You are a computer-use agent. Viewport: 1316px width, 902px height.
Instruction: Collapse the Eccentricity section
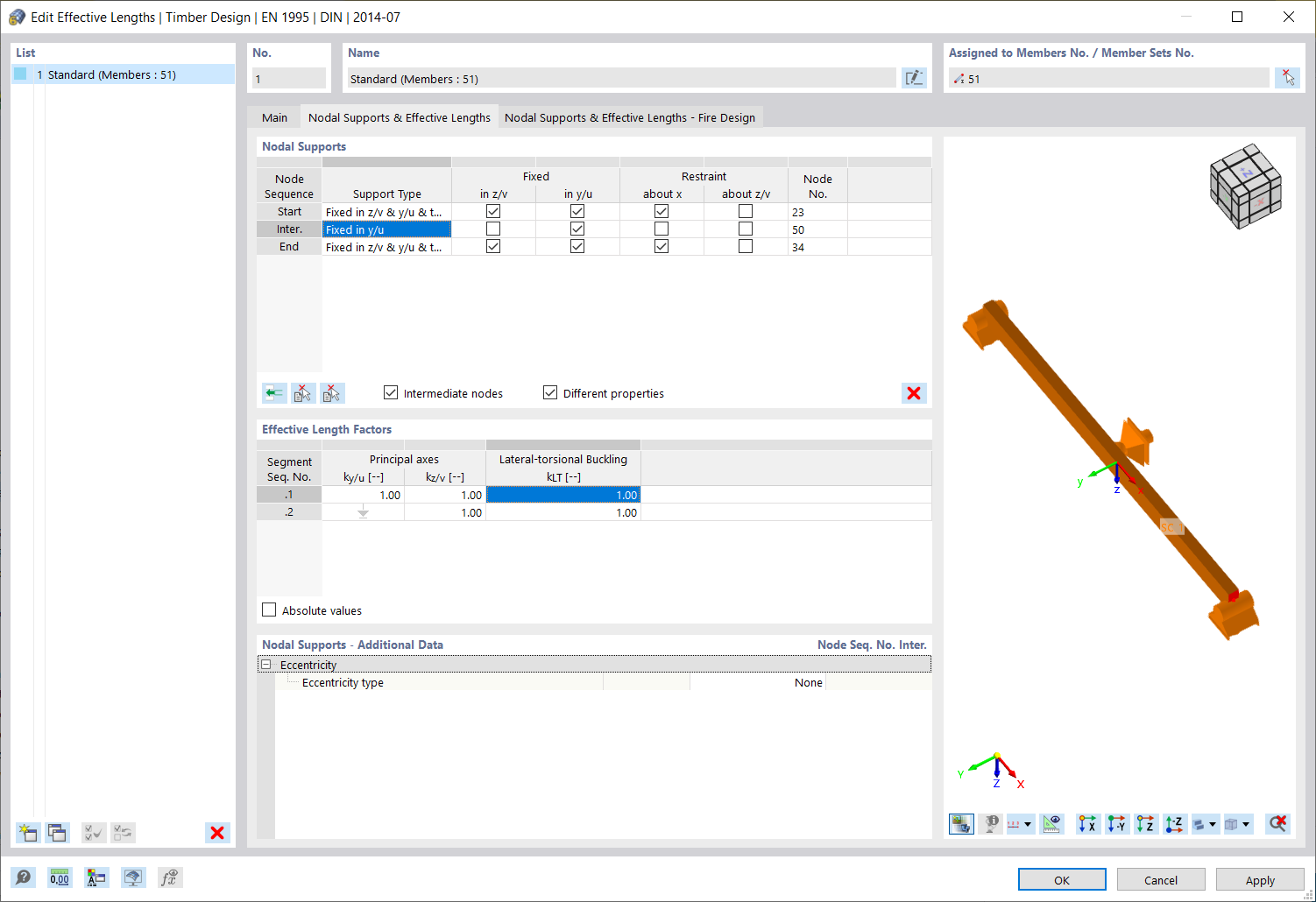265,665
